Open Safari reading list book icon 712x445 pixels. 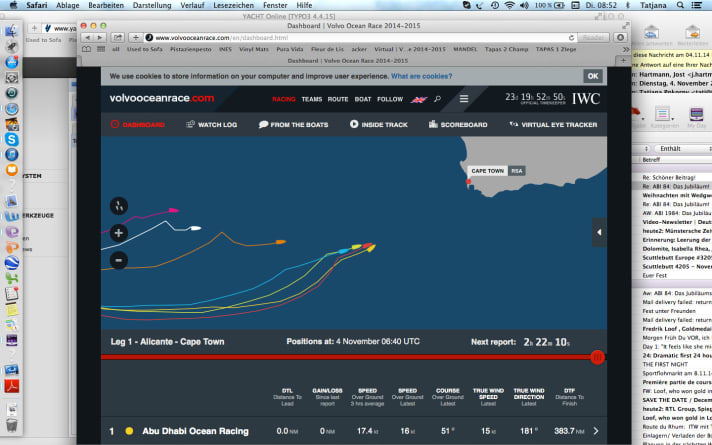point(86,49)
